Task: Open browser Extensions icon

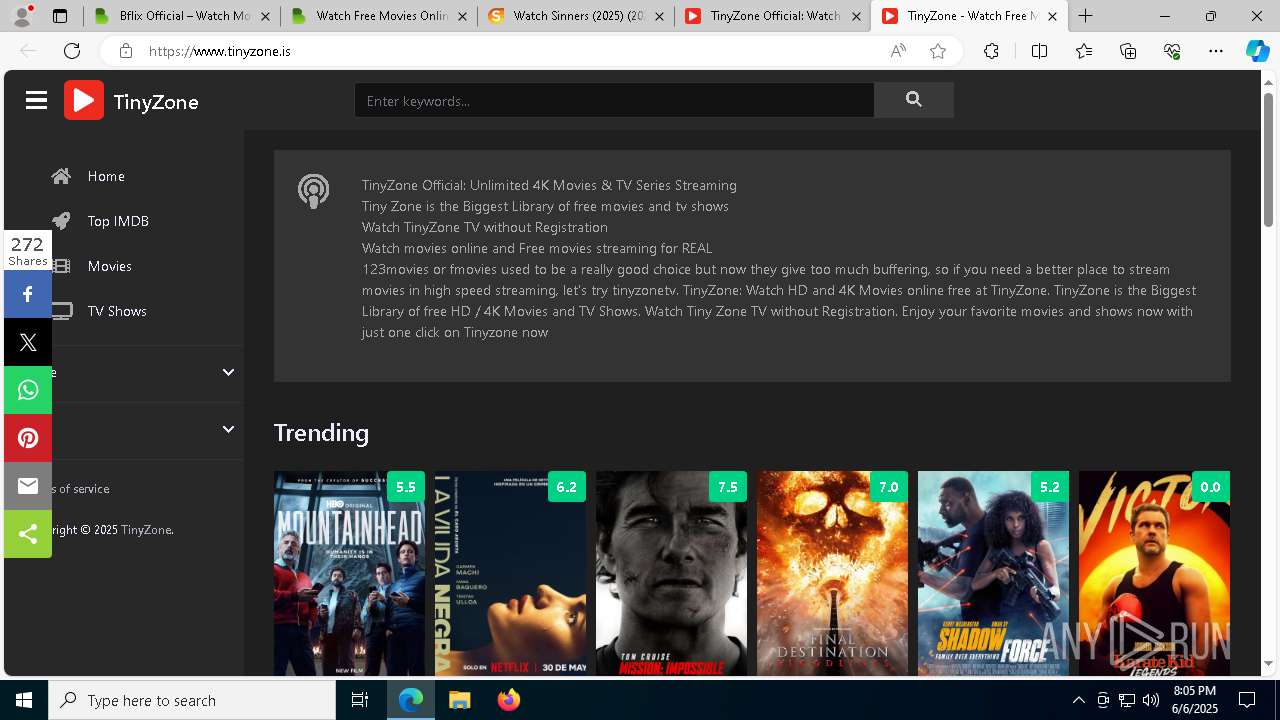Action: click(991, 51)
